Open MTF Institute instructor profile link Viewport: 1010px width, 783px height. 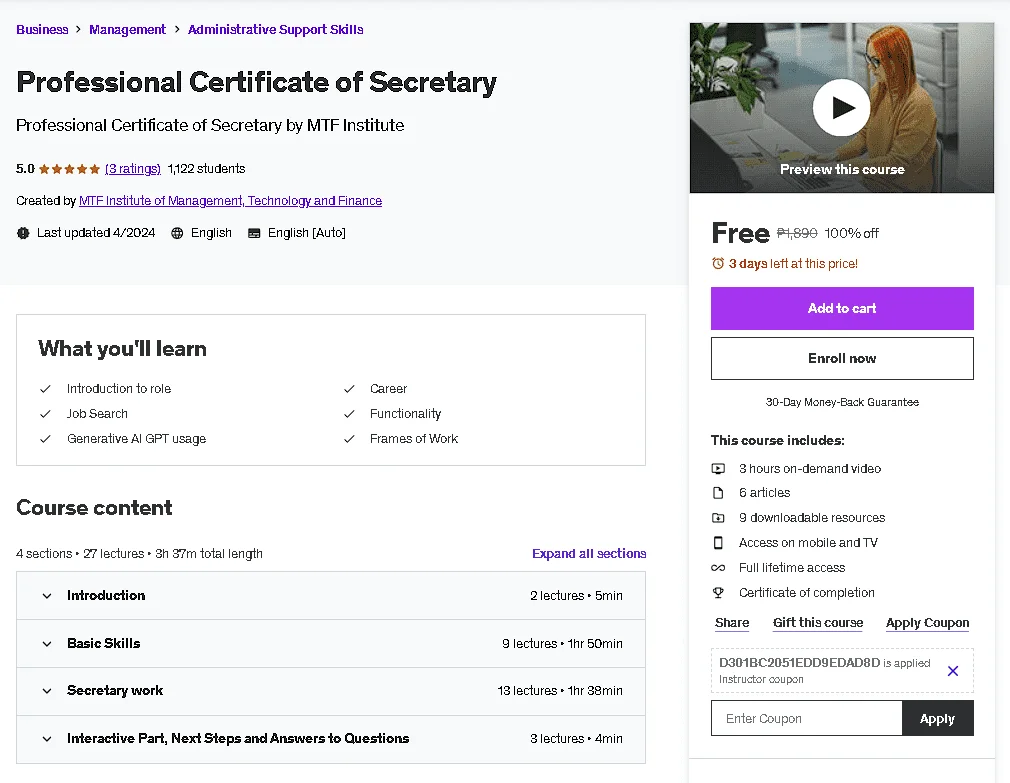coord(231,201)
